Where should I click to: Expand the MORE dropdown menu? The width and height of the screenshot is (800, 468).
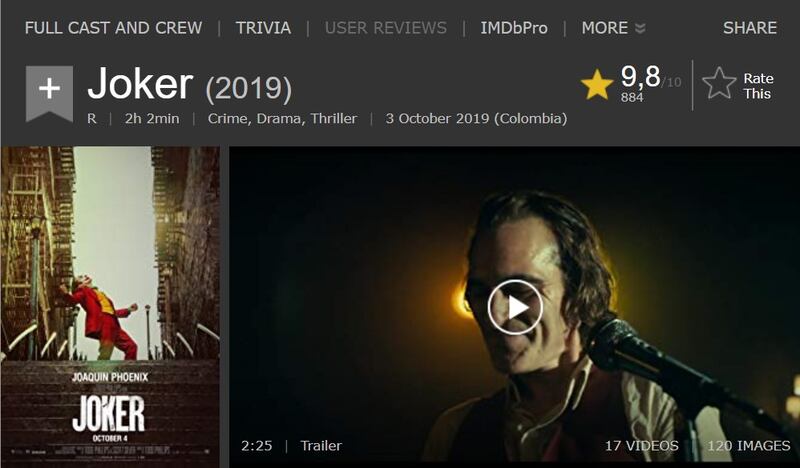pos(613,28)
